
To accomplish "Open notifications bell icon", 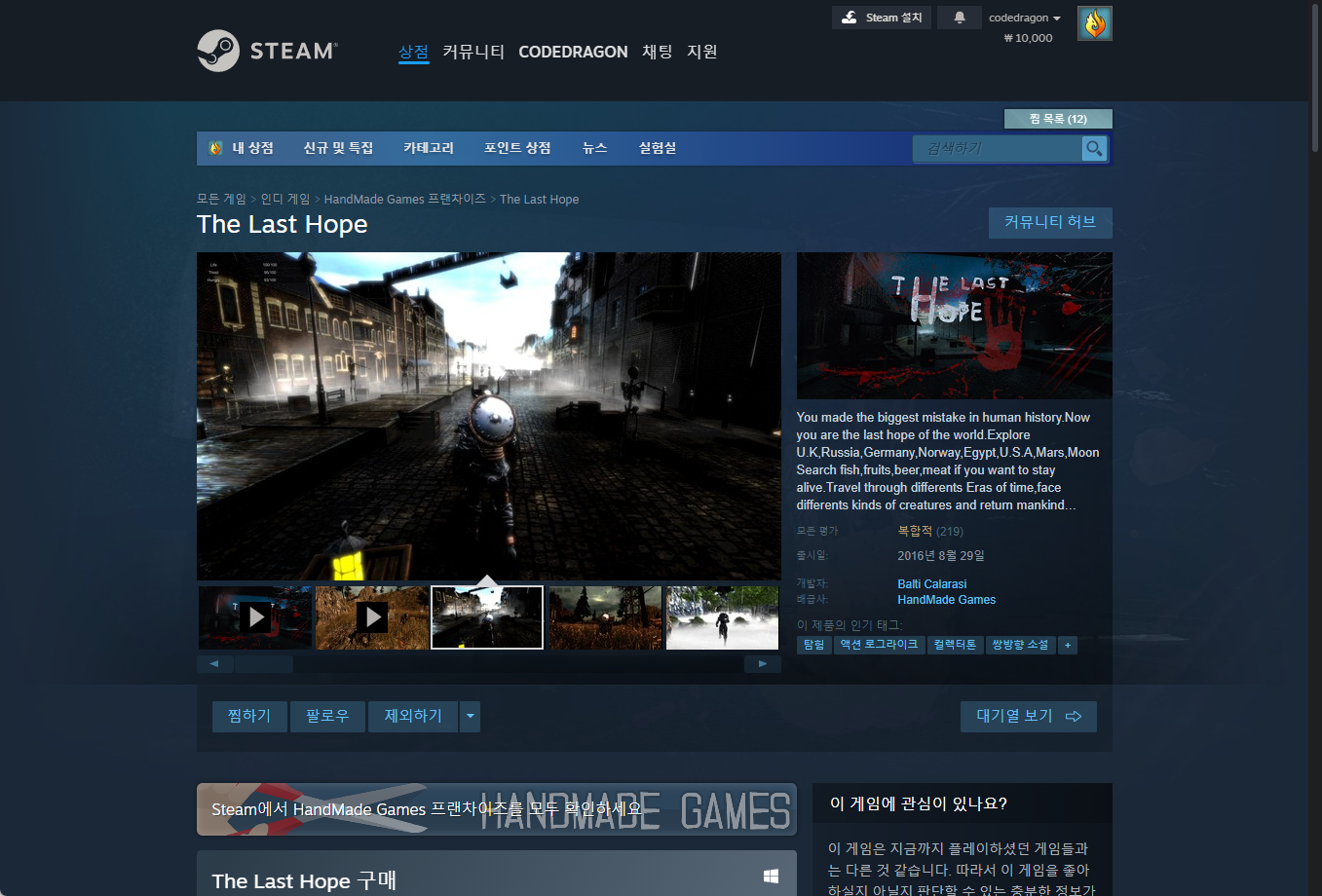I will pyautogui.click(x=960, y=18).
